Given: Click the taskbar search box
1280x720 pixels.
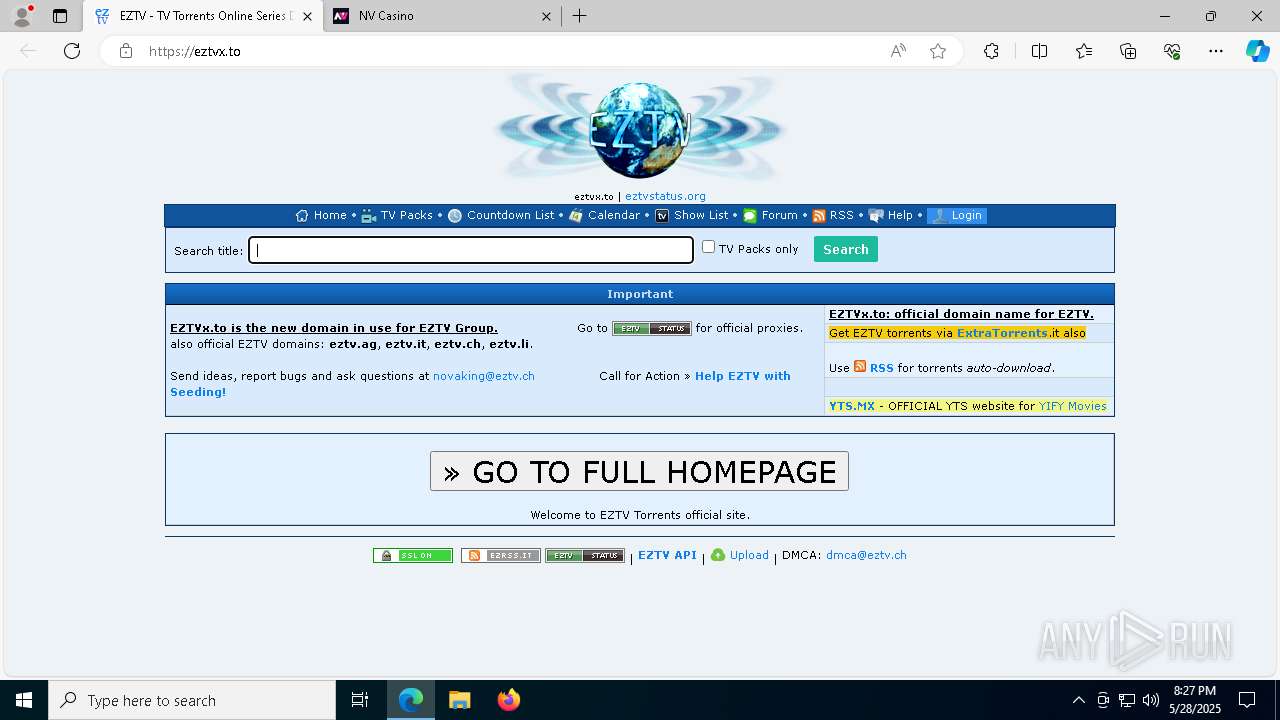Looking at the screenshot, I should pyautogui.click(x=192, y=700).
